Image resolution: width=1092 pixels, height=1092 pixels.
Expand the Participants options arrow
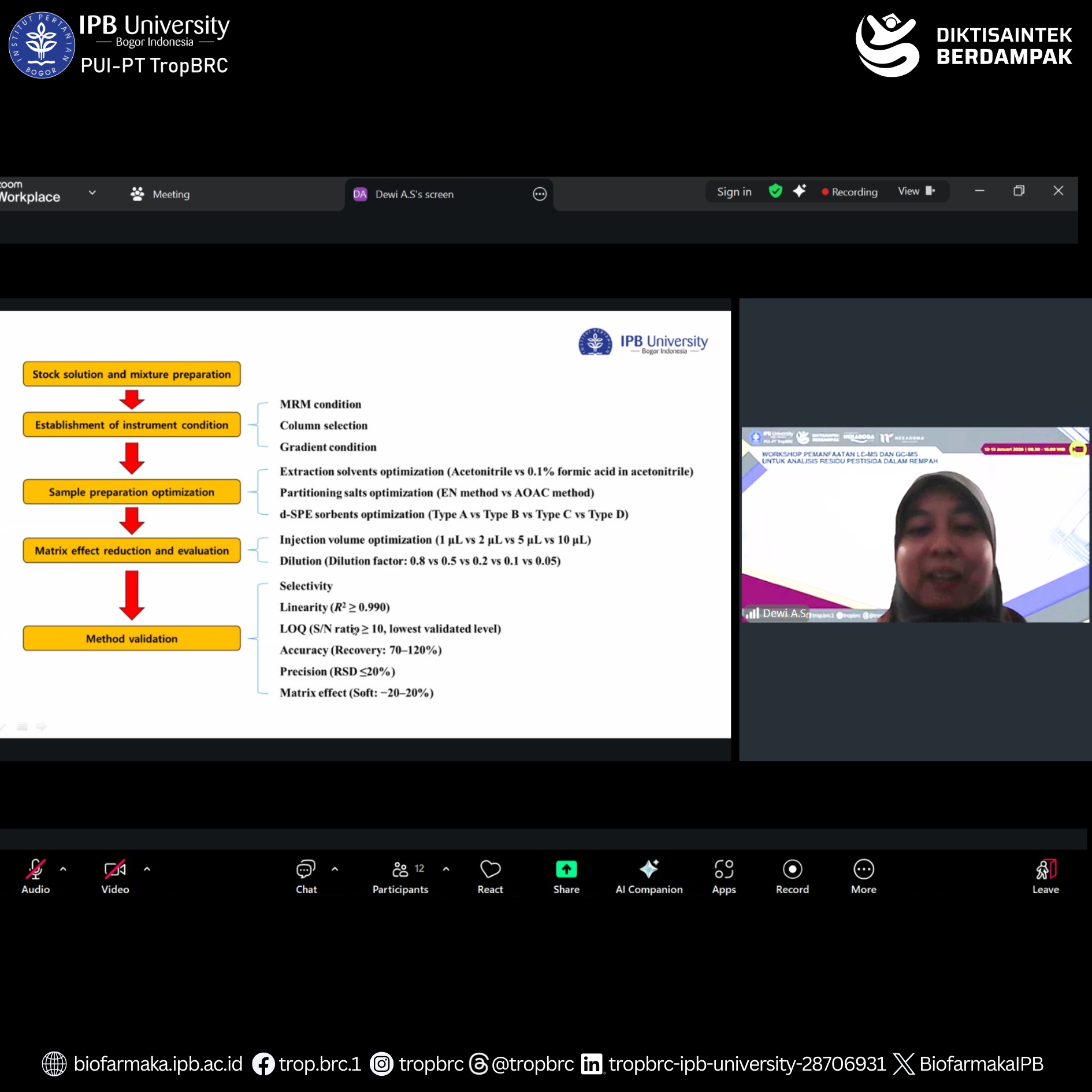click(446, 869)
